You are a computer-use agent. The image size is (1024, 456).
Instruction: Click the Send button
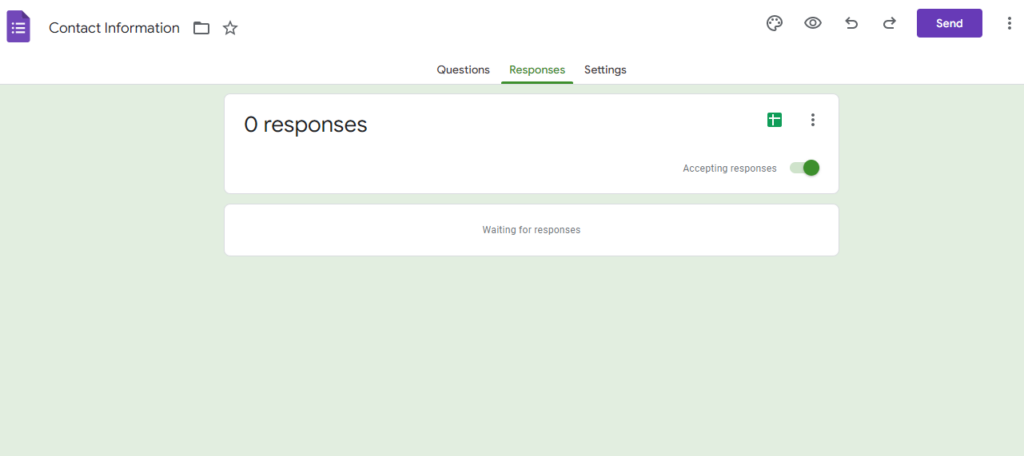[x=949, y=24]
